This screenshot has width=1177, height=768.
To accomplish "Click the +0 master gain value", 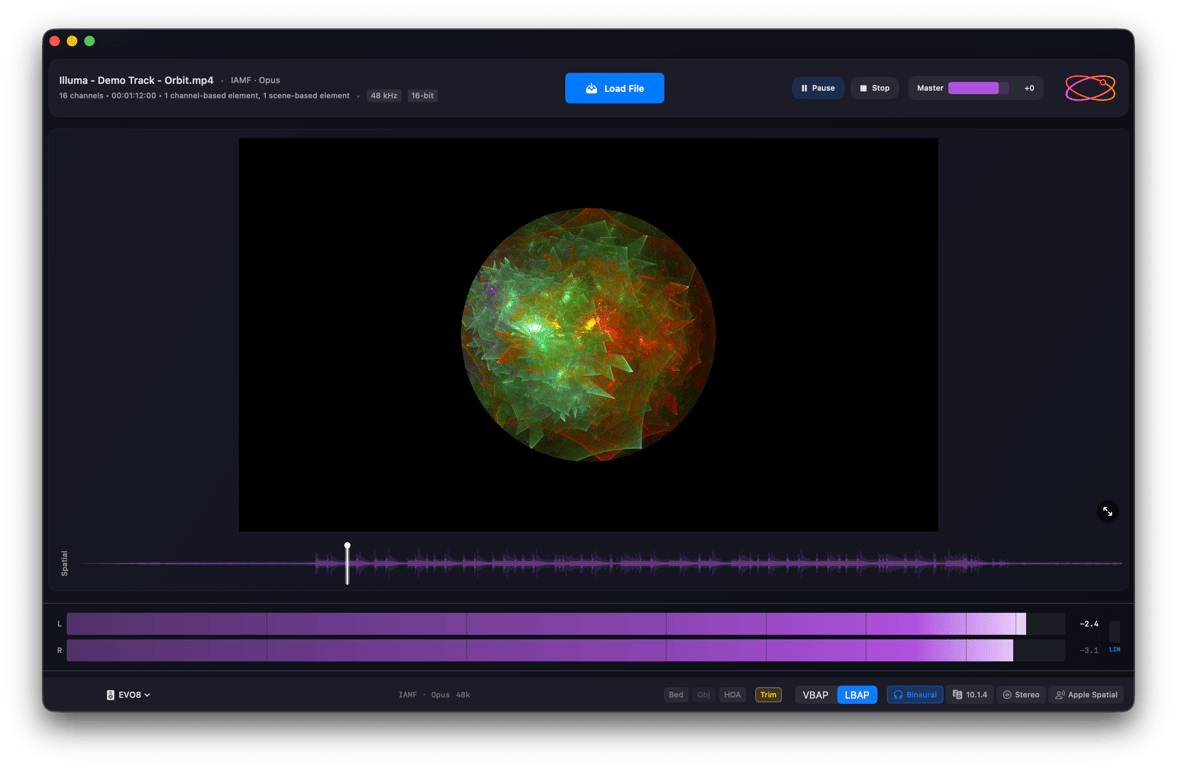I will coord(1029,88).
